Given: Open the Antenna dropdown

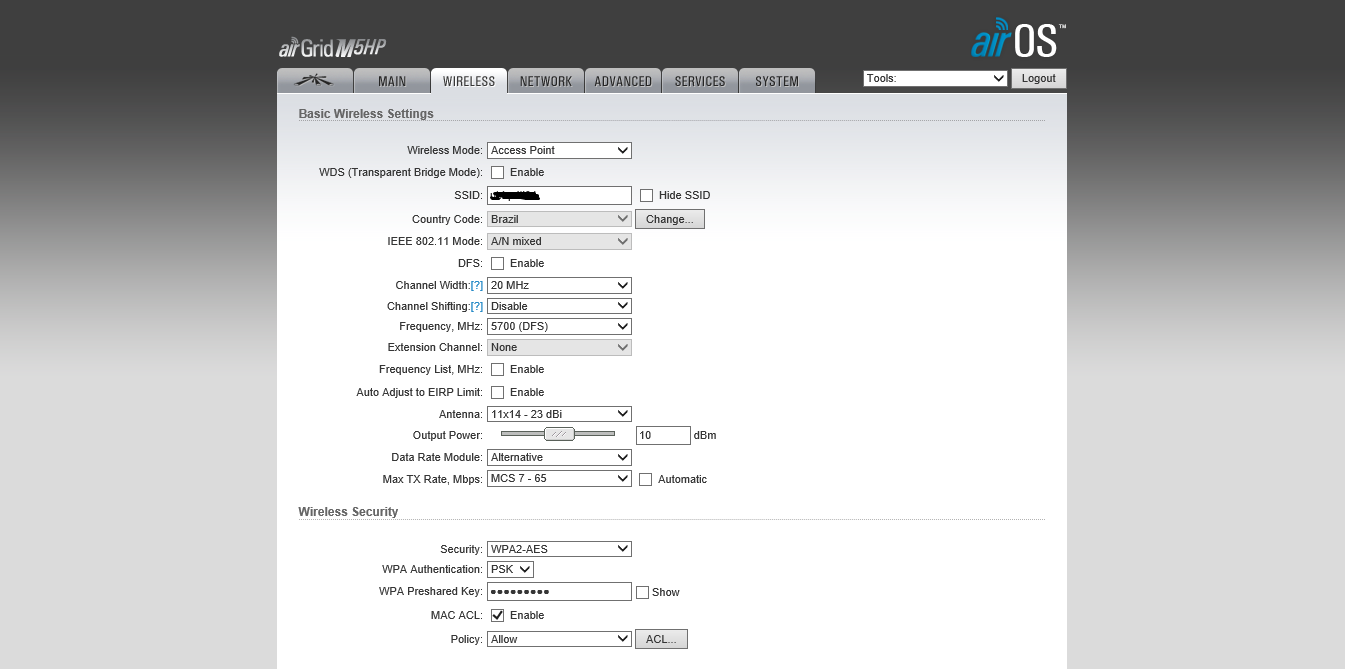Looking at the screenshot, I should (559, 414).
